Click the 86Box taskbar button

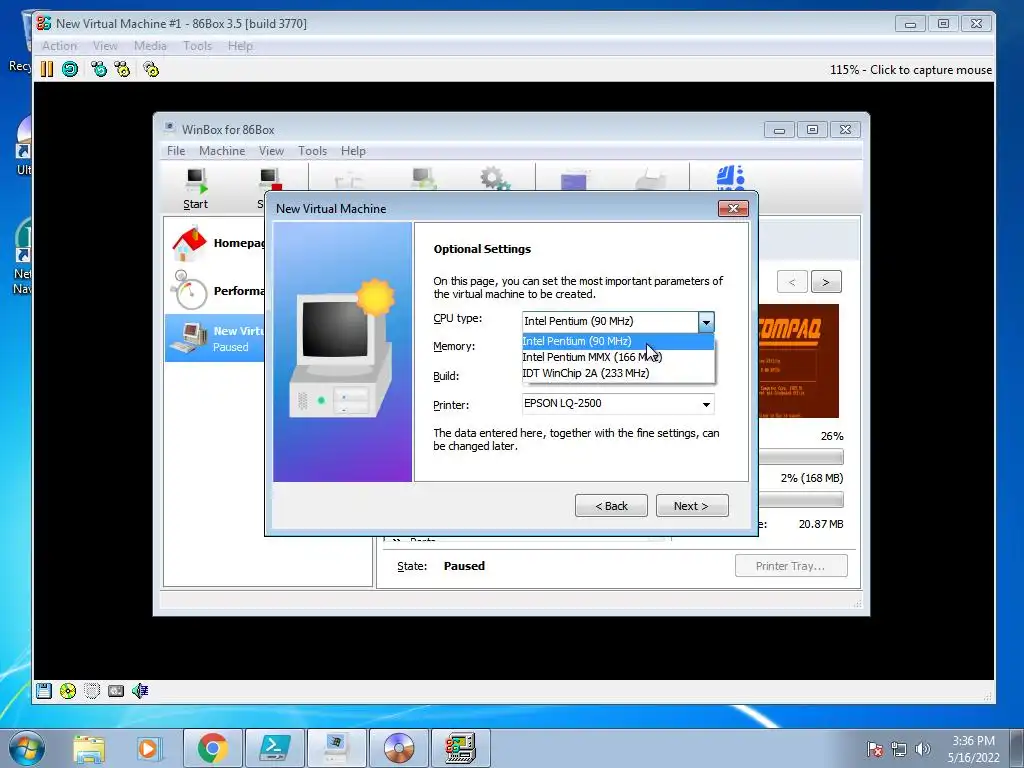460,748
